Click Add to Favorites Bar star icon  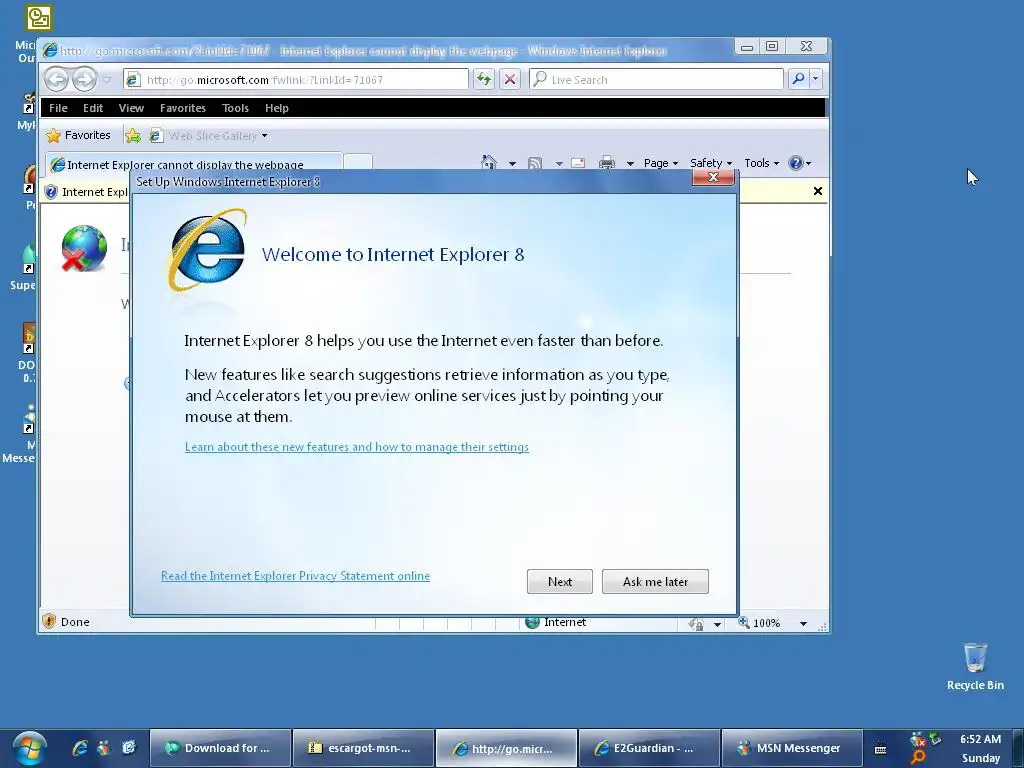(x=133, y=136)
